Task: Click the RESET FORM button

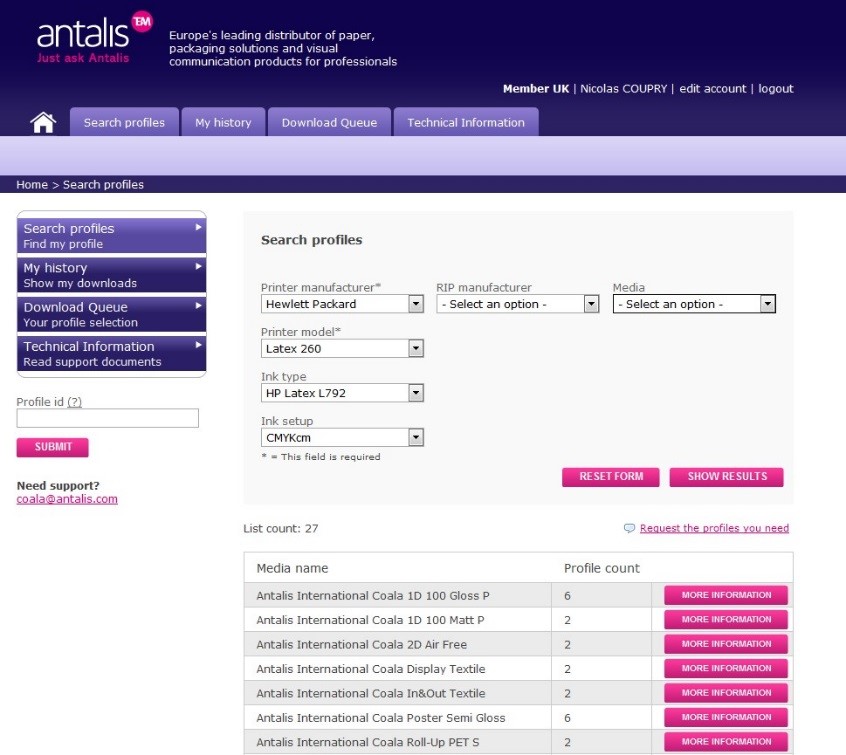Action: click(x=611, y=477)
